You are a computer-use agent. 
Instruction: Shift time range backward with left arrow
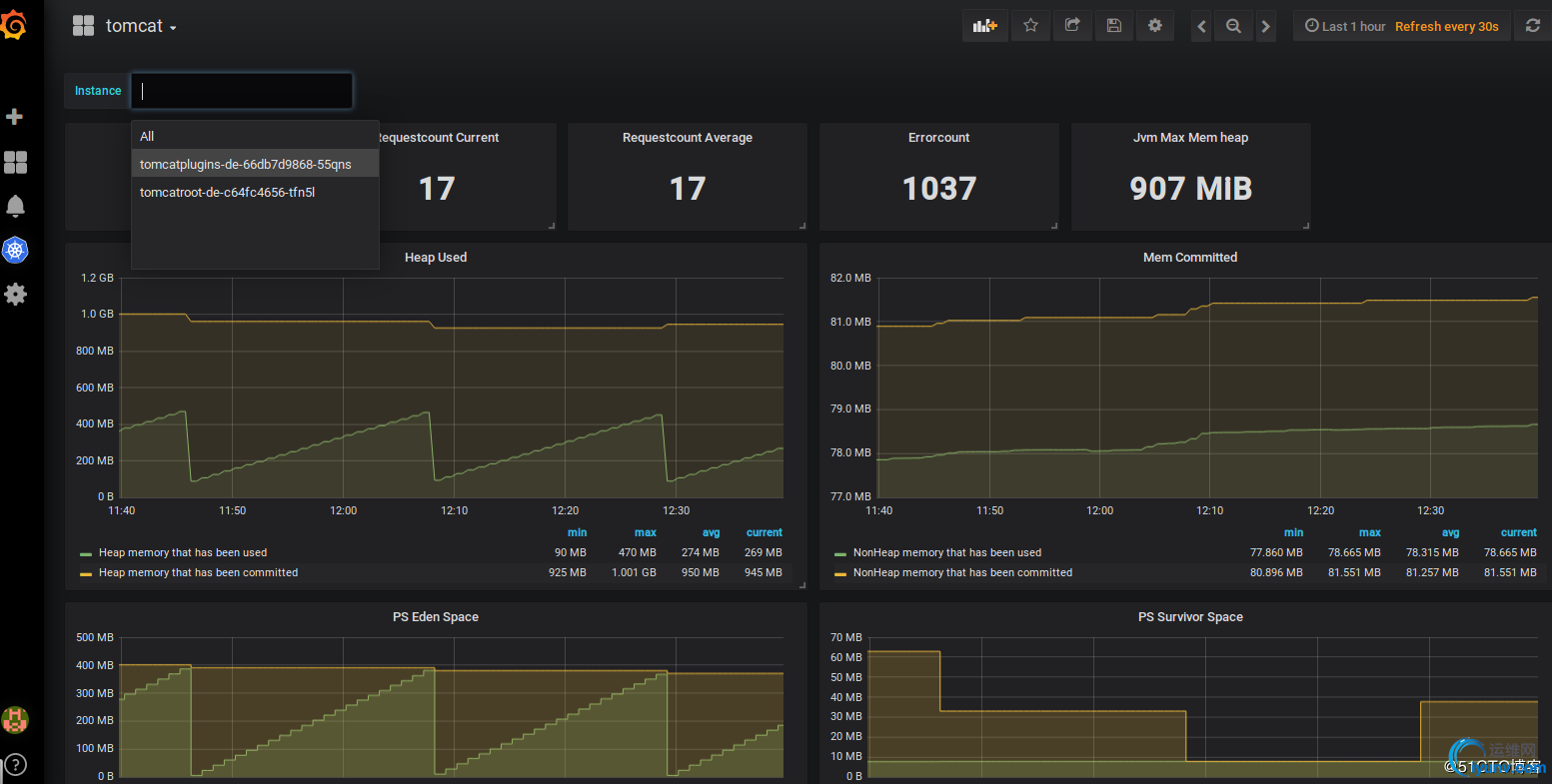1202,27
